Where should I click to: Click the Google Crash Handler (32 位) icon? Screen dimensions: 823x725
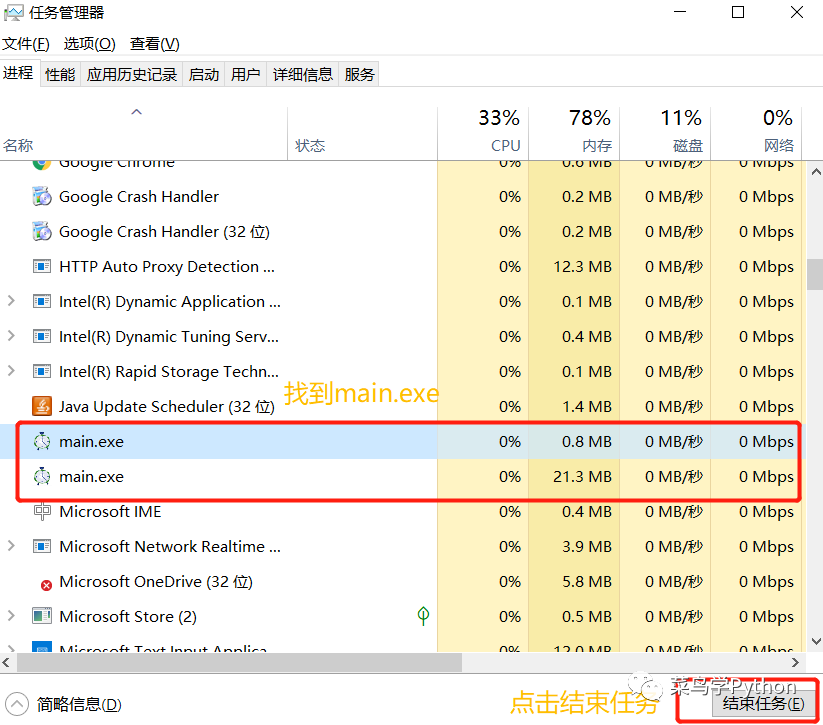point(42,232)
